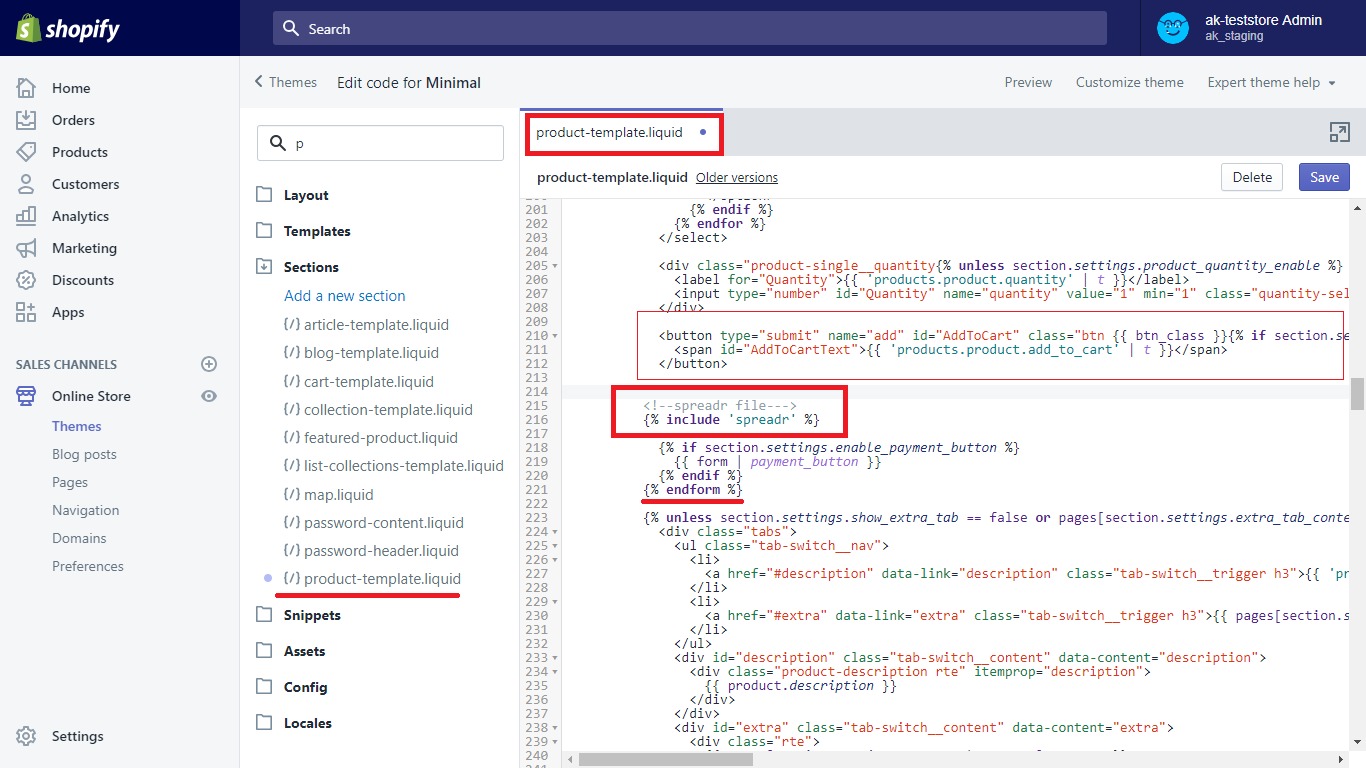Collapse the Sections folder
This screenshot has height=768, width=1366.
pos(264,267)
